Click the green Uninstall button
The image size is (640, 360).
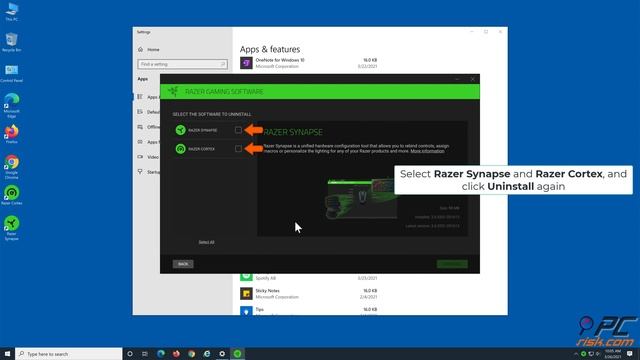pos(452,264)
